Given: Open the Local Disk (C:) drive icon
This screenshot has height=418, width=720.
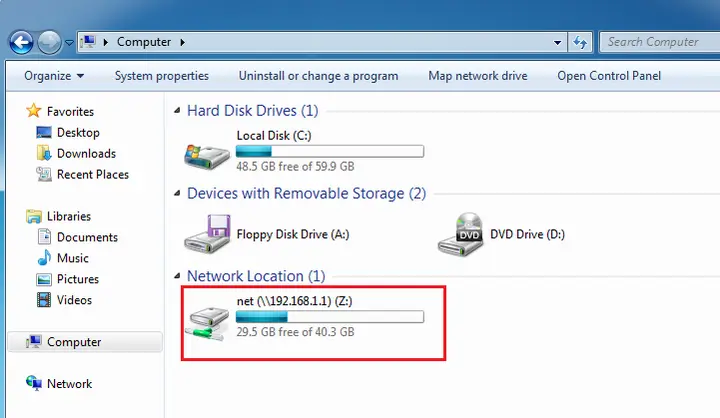Looking at the screenshot, I should (x=207, y=156).
